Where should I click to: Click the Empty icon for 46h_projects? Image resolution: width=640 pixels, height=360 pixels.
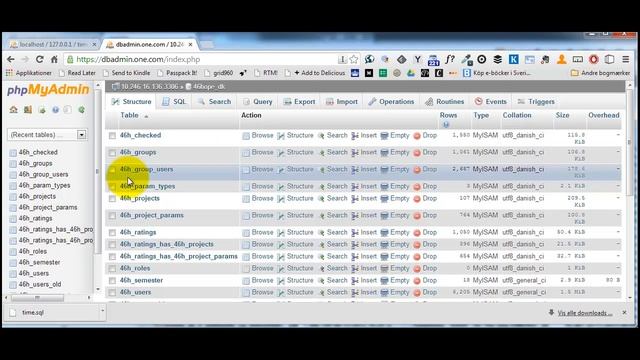click(x=384, y=199)
